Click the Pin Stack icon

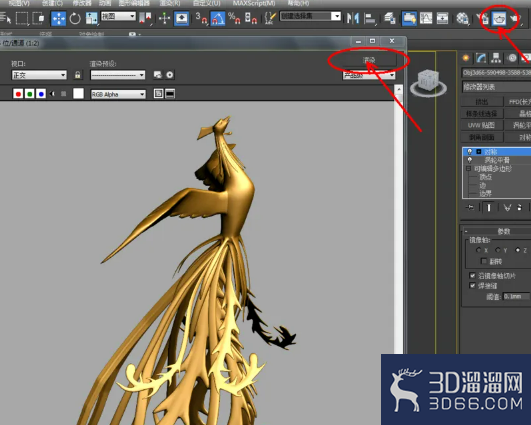point(470,207)
